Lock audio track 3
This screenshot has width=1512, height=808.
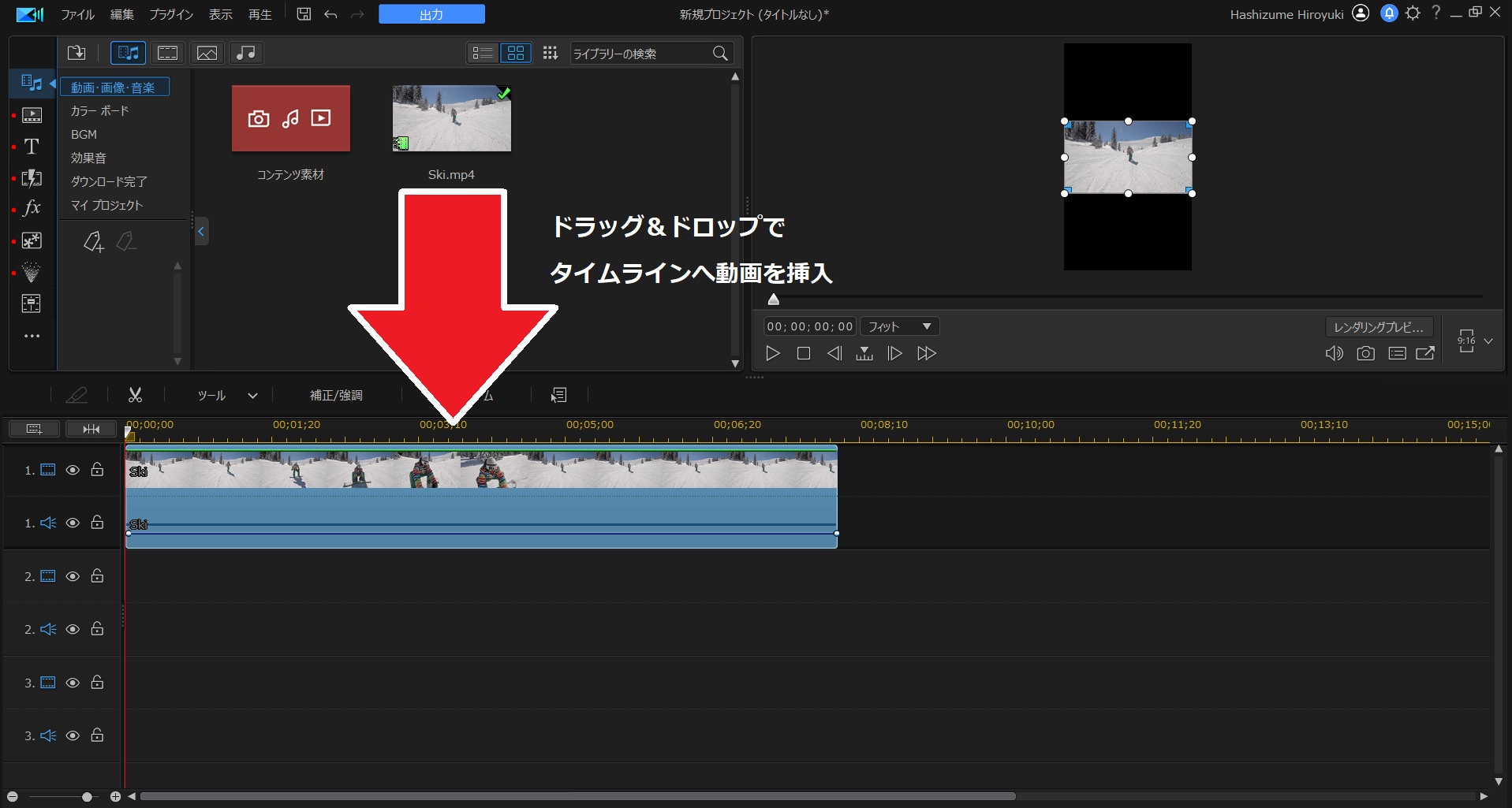pyautogui.click(x=97, y=735)
